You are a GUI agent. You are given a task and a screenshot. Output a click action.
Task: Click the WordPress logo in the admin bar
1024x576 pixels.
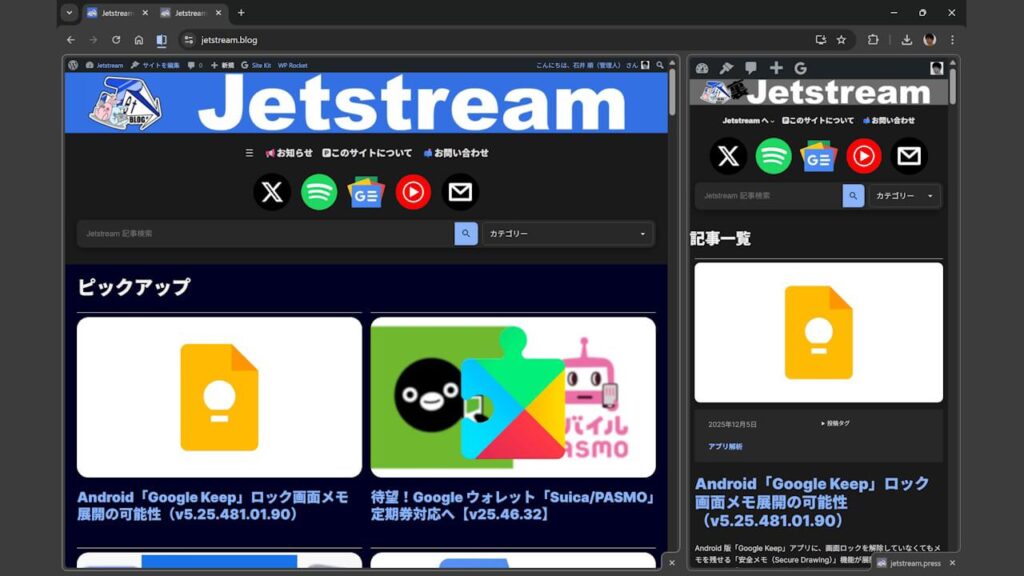[72, 66]
